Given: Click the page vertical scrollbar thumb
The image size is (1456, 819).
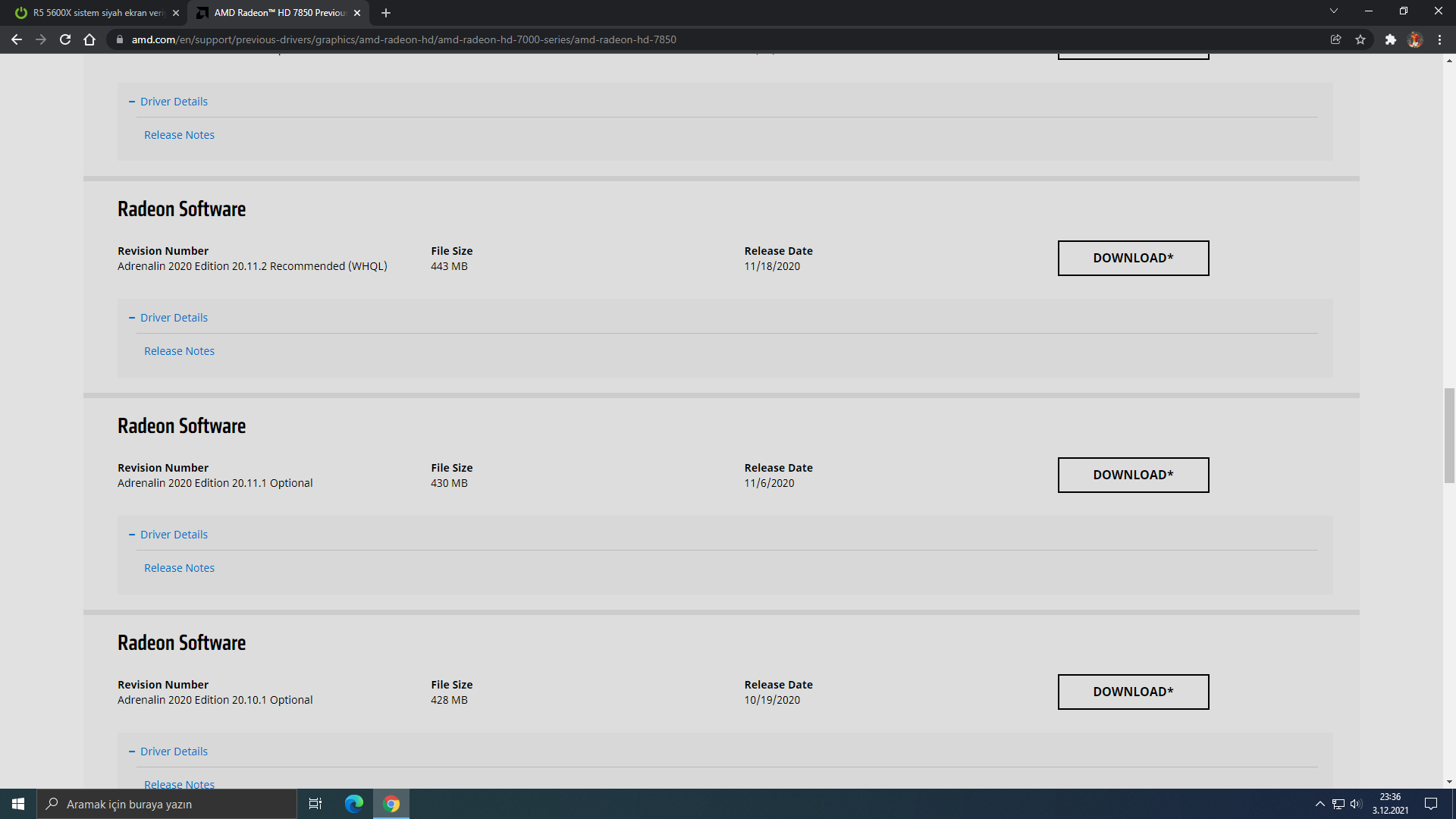Looking at the screenshot, I should (x=1449, y=435).
